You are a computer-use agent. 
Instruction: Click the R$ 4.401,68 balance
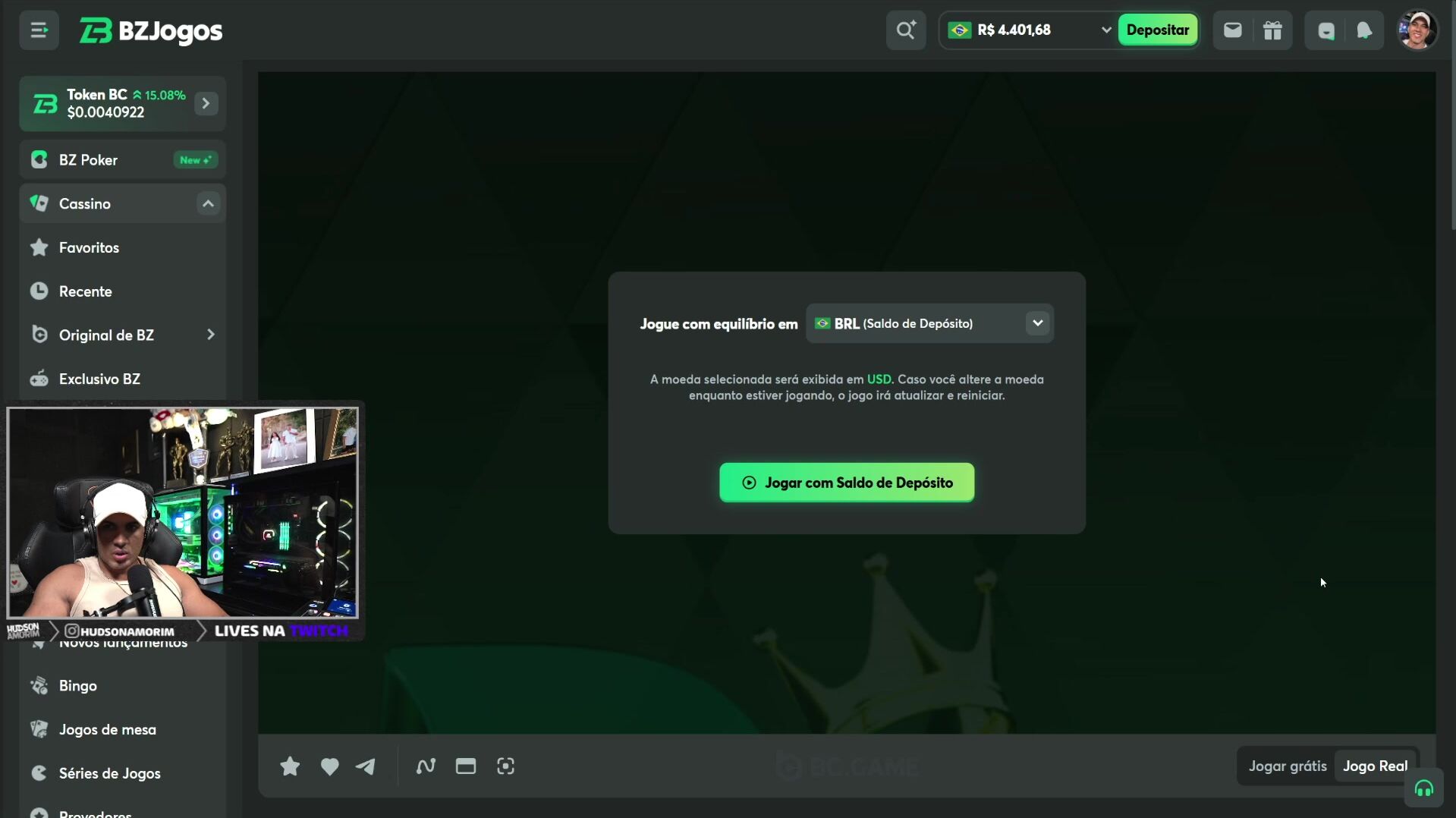[1014, 30]
